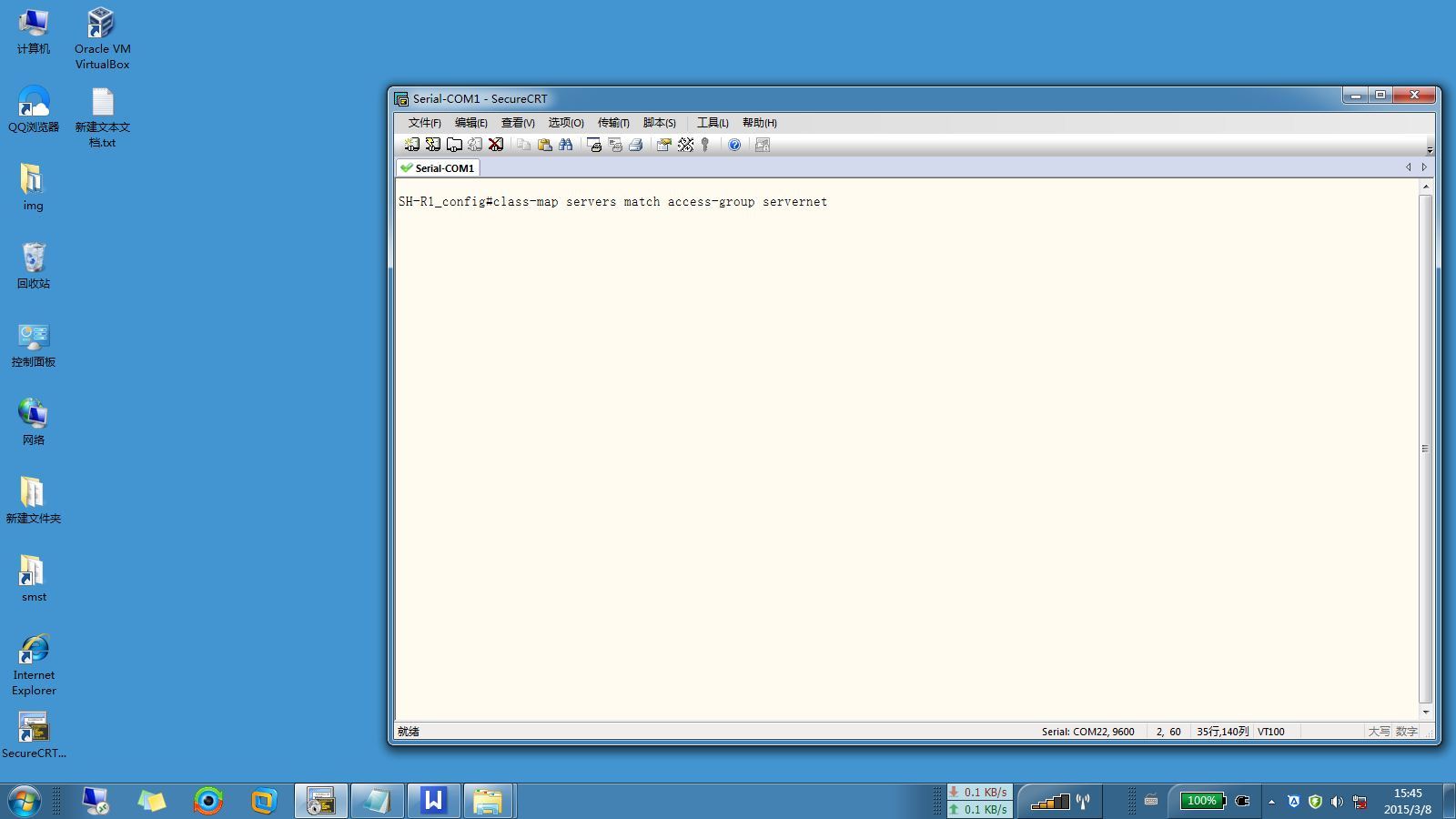Viewport: 1456px width, 819px height.
Task: Click the Connect toolbar icon
Action: point(411,145)
